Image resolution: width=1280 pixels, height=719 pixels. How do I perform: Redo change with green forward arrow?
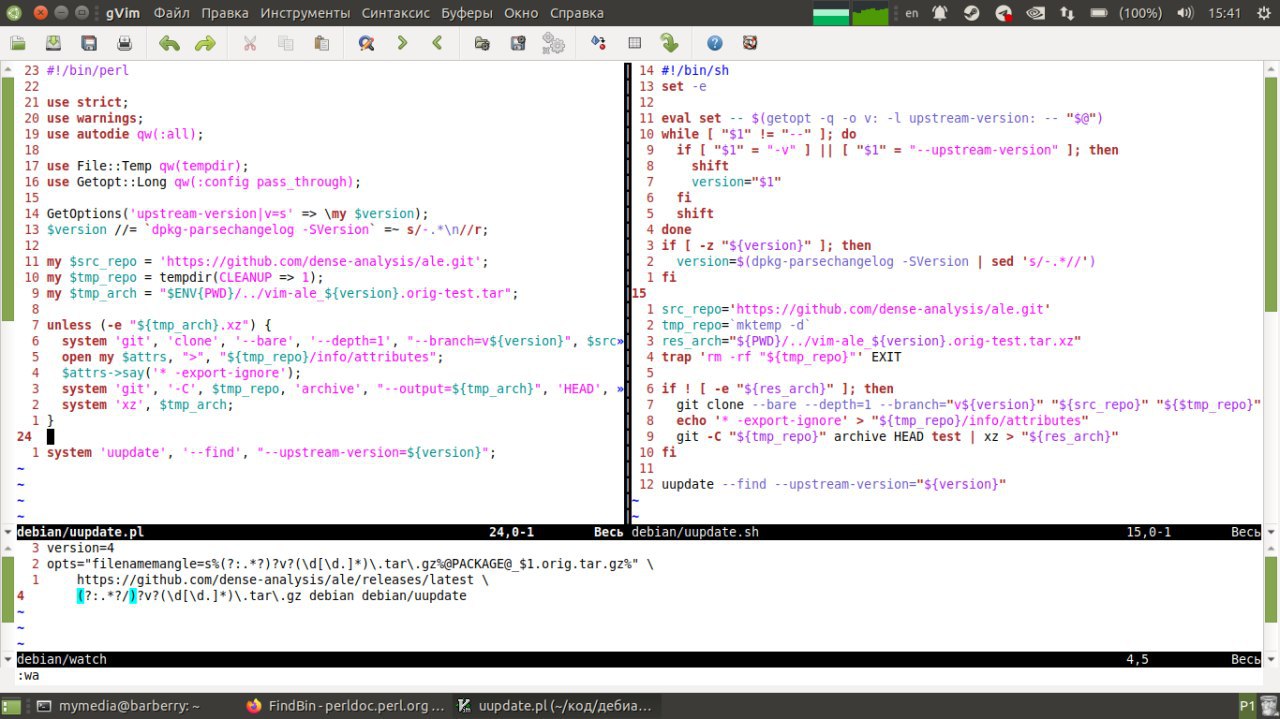click(205, 43)
